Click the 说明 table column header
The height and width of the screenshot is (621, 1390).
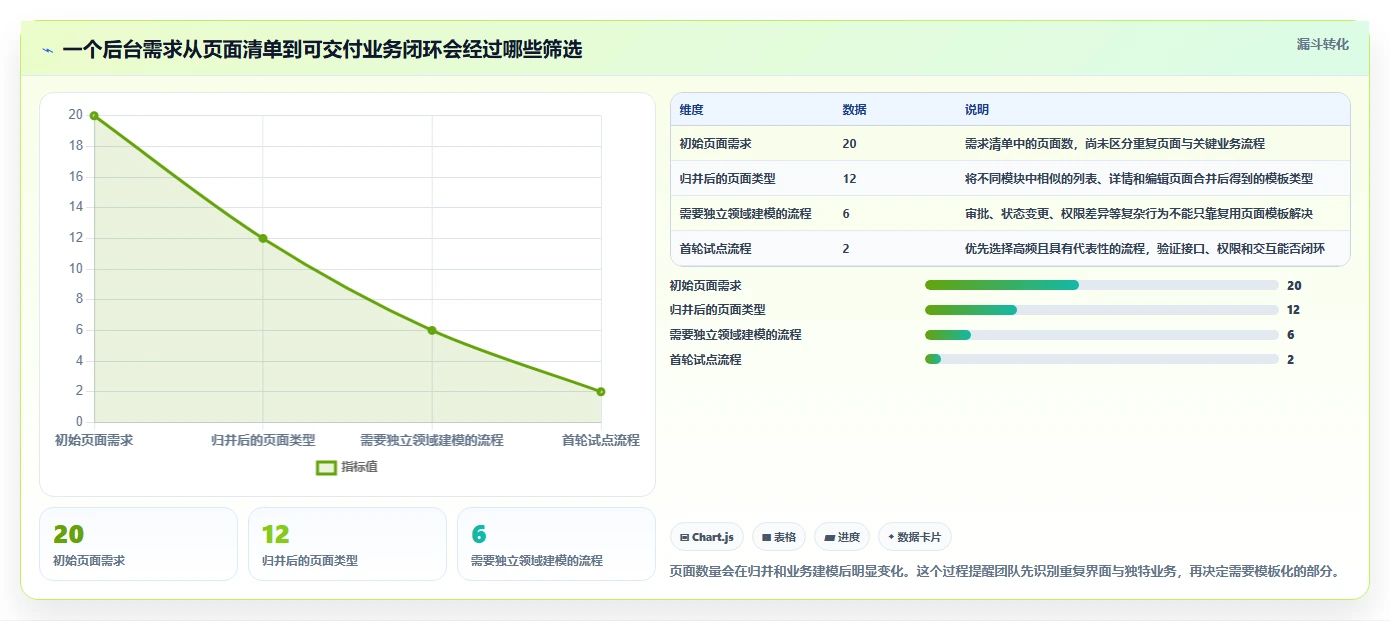tap(976, 110)
